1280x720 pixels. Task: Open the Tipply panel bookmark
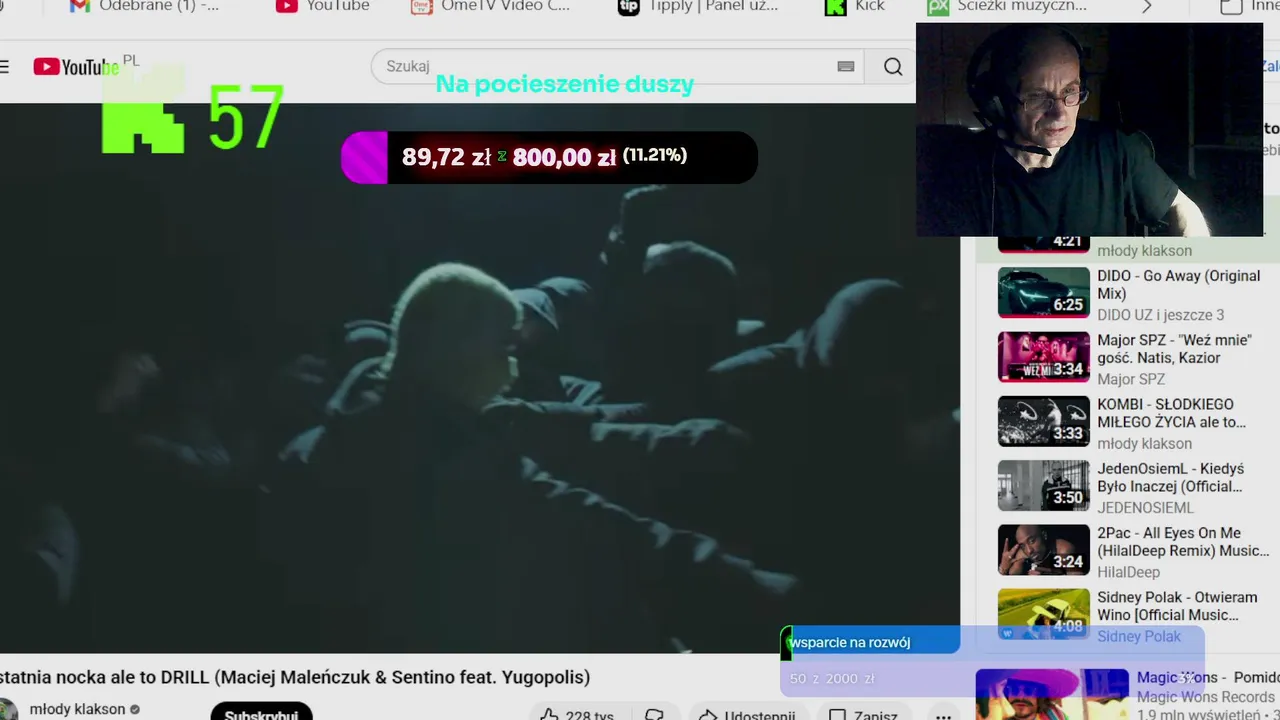tap(698, 6)
